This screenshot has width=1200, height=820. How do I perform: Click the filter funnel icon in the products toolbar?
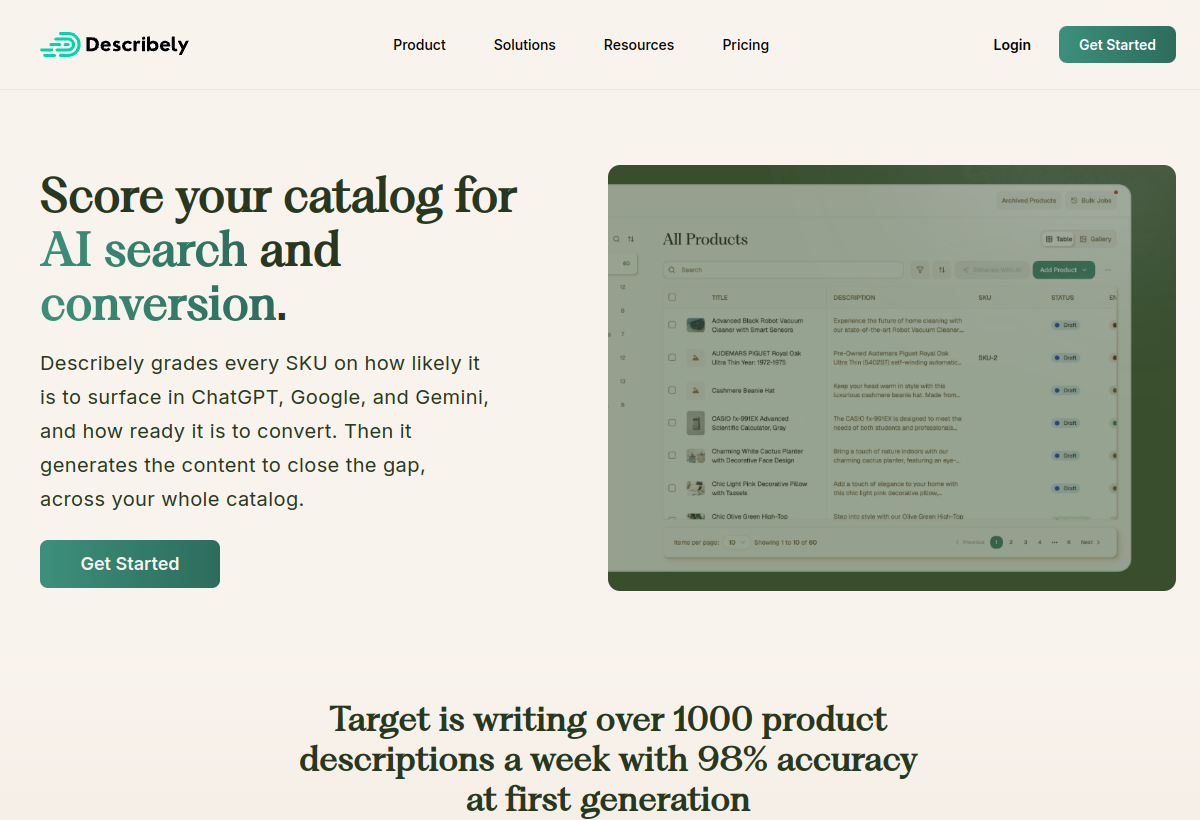click(920, 270)
